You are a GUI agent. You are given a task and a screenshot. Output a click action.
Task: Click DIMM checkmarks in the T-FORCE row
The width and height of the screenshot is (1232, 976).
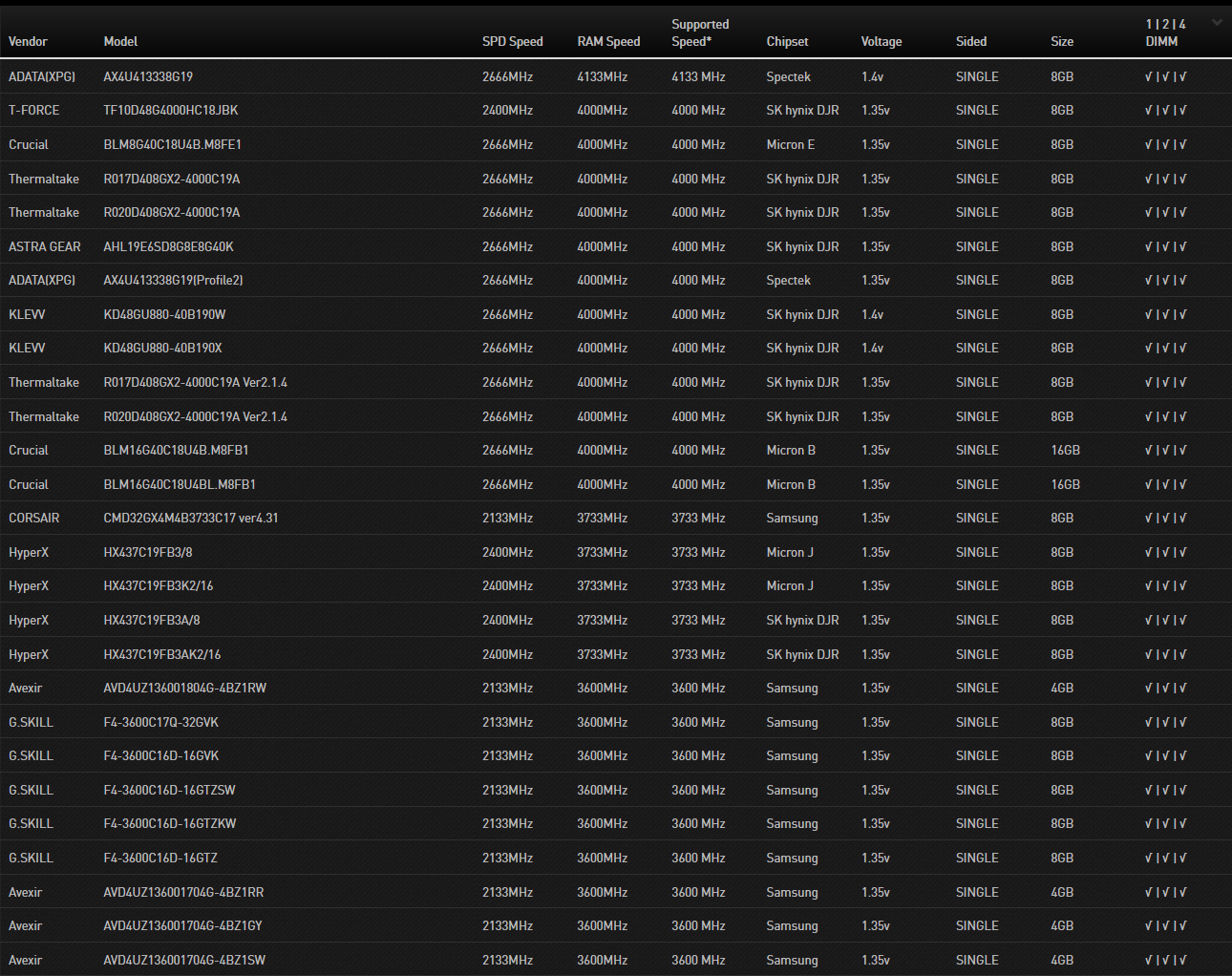(x=1165, y=110)
